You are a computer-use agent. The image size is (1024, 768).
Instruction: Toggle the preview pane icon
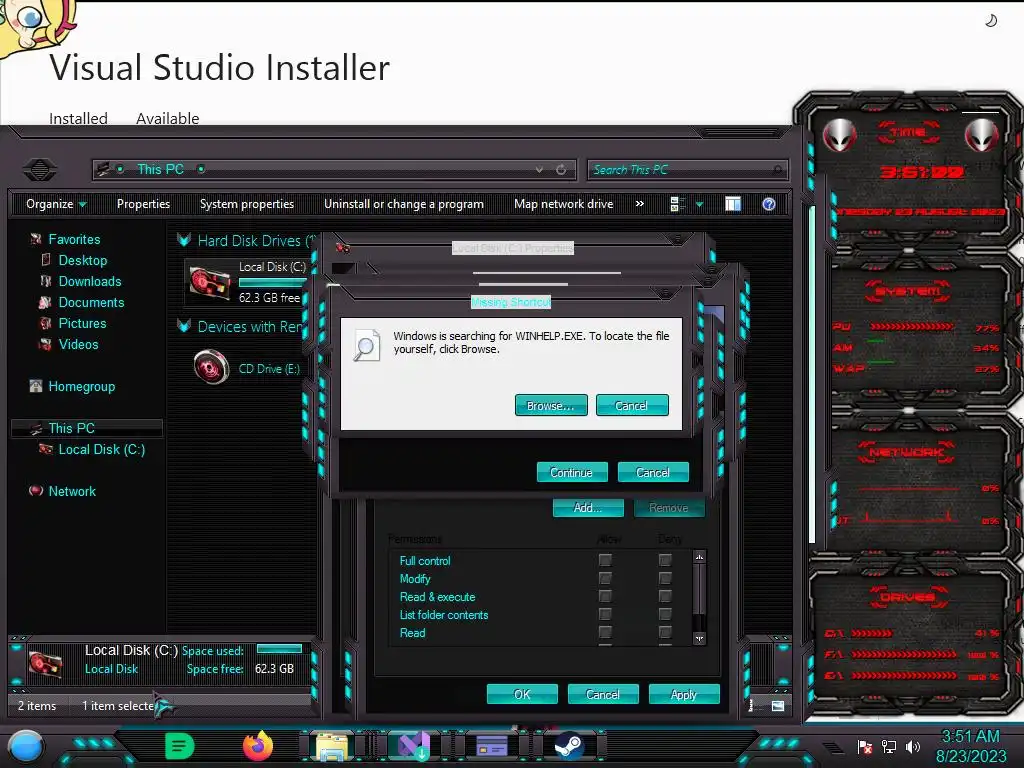[733, 204]
